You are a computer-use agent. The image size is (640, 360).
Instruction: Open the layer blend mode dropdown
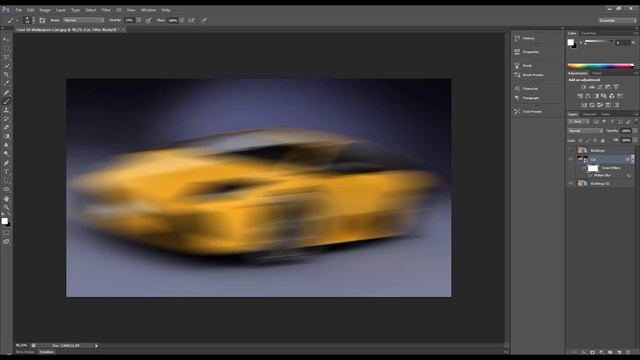pyautogui.click(x=585, y=131)
